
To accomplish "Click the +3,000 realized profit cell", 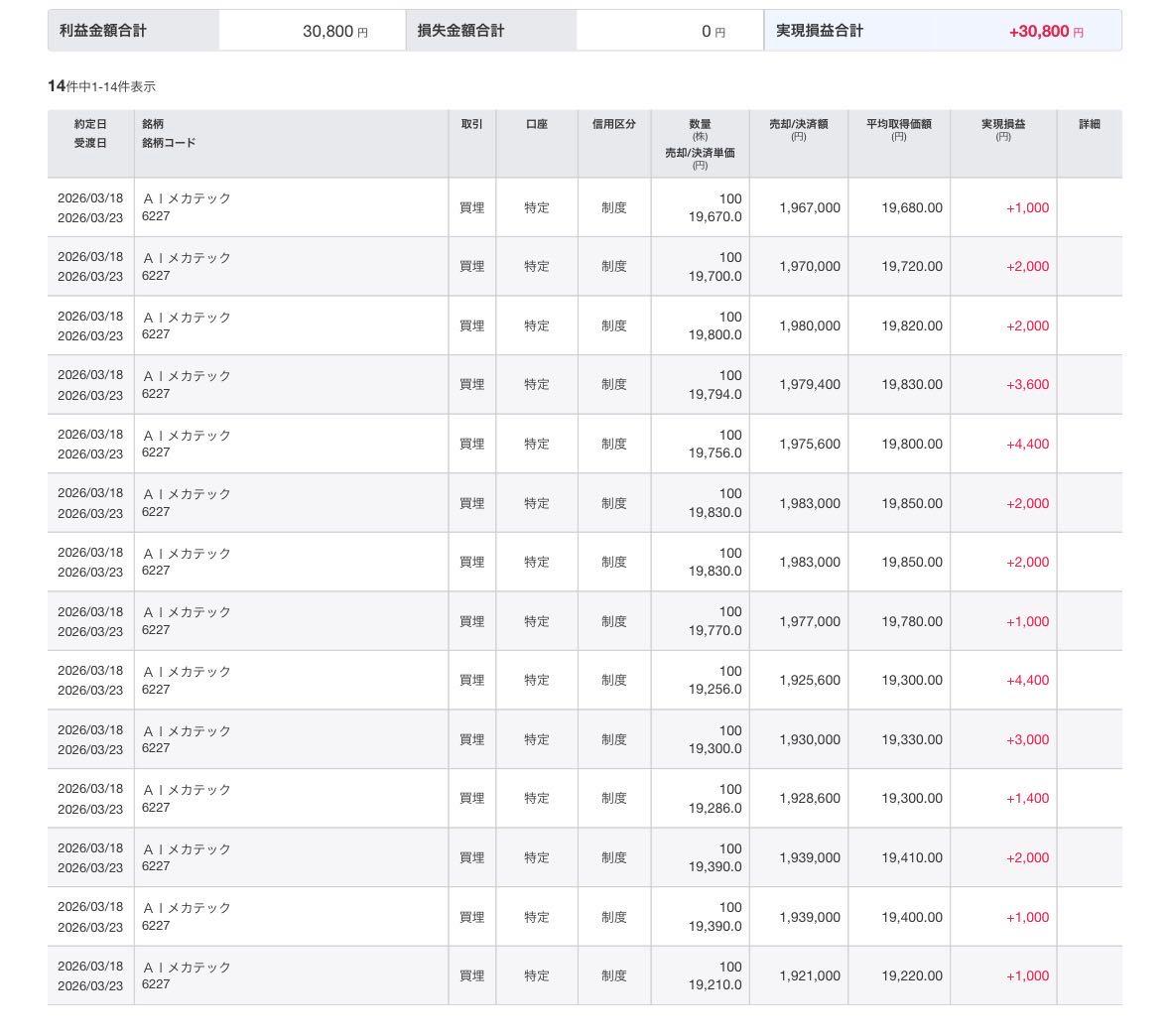I will tap(1027, 740).
